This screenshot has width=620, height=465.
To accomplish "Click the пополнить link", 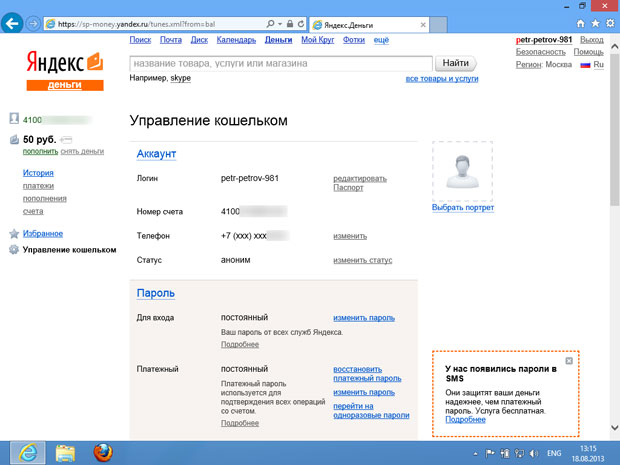I will pos(40,151).
